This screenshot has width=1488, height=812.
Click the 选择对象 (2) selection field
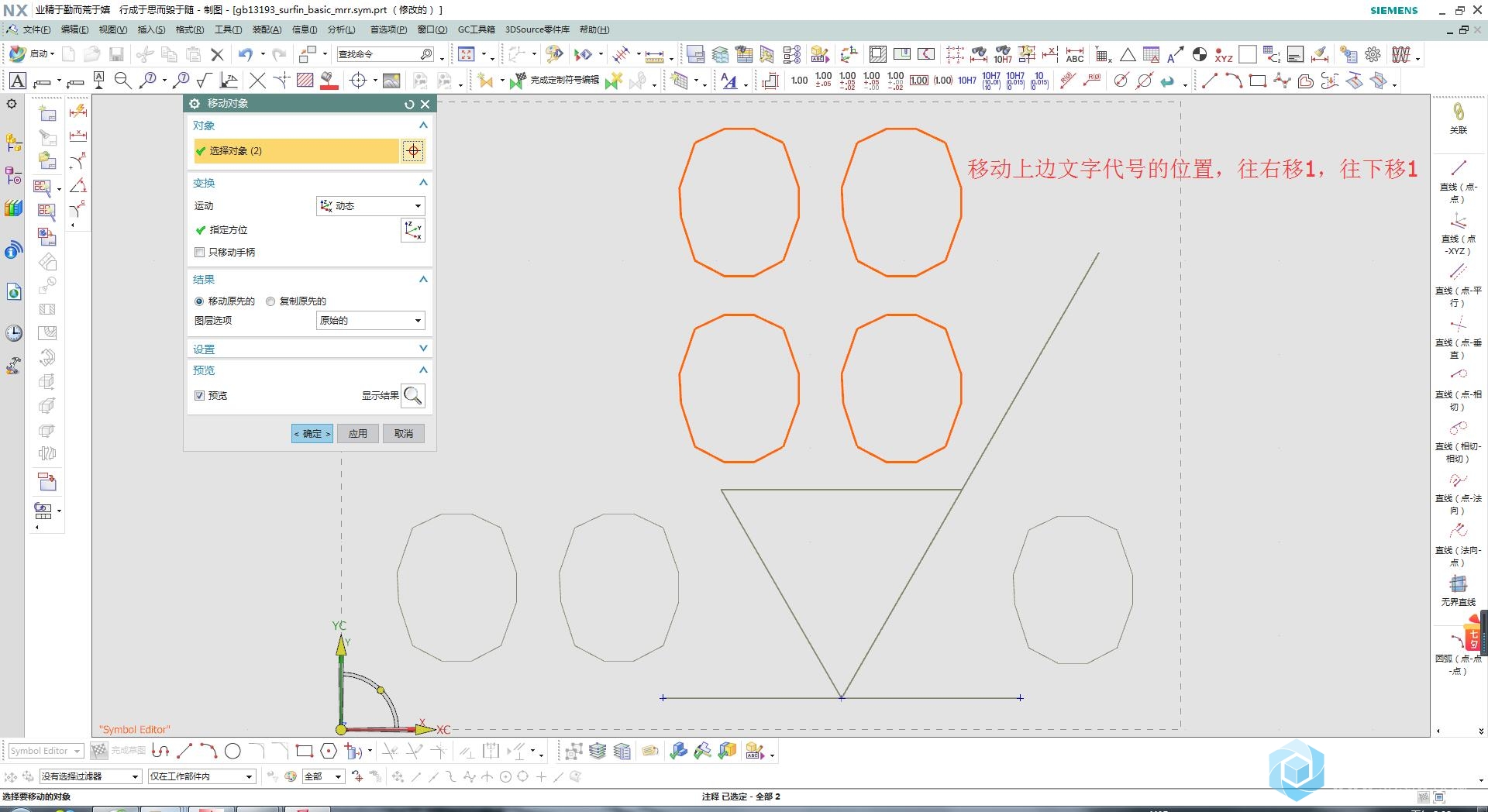click(295, 151)
